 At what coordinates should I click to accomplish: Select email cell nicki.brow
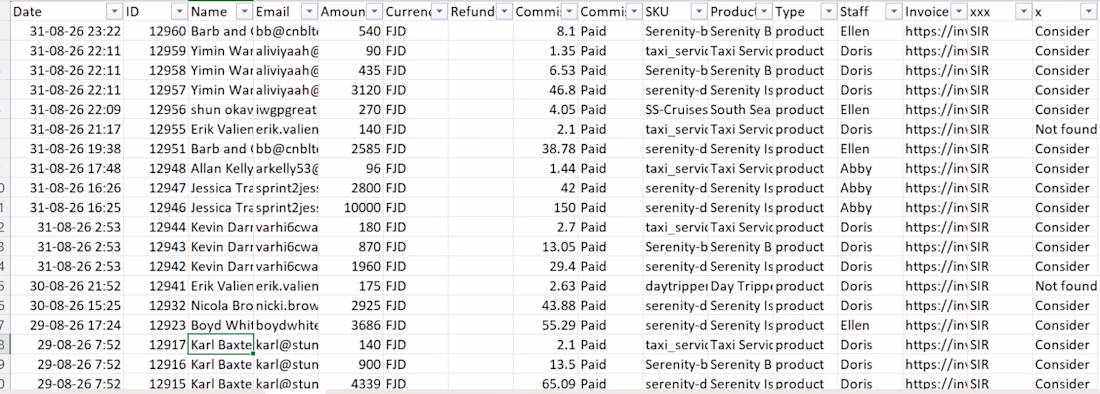pyautogui.click(x=286, y=306)
